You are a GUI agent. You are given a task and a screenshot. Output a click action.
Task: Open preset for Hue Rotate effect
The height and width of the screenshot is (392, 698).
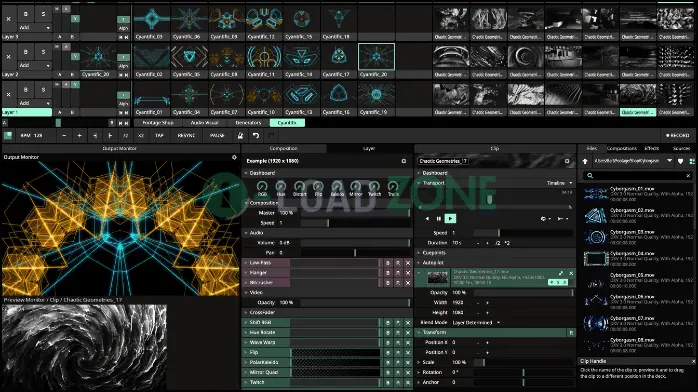398,332
